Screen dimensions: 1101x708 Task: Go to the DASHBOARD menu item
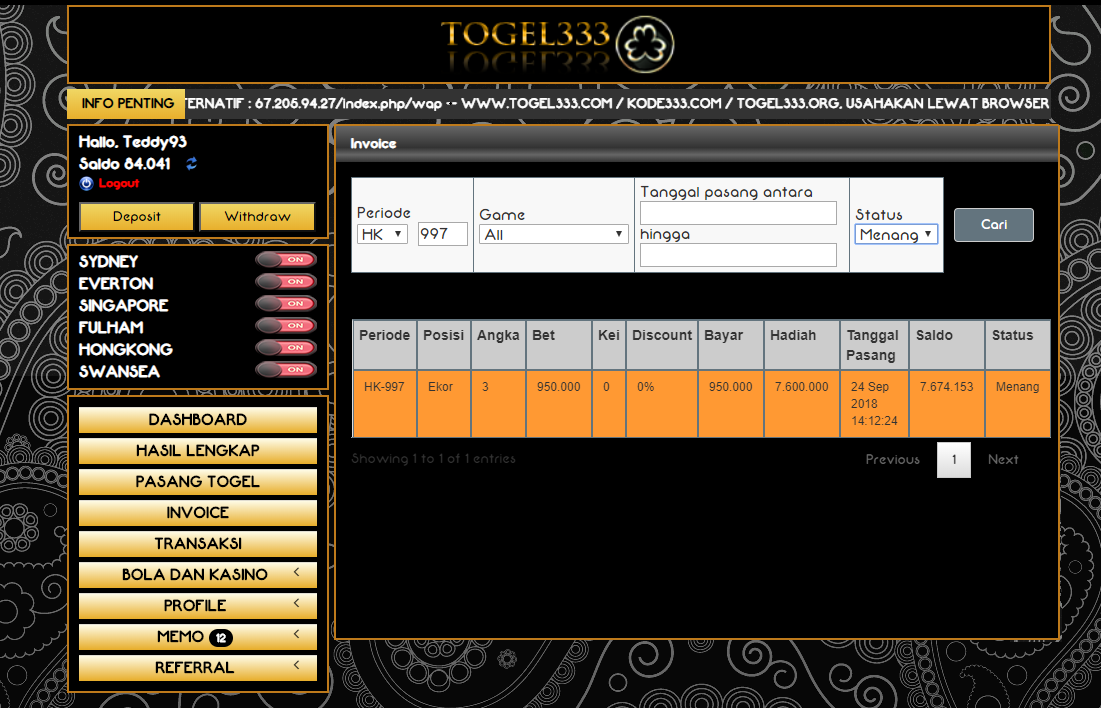pyautogui.click(x=197, y=420)
